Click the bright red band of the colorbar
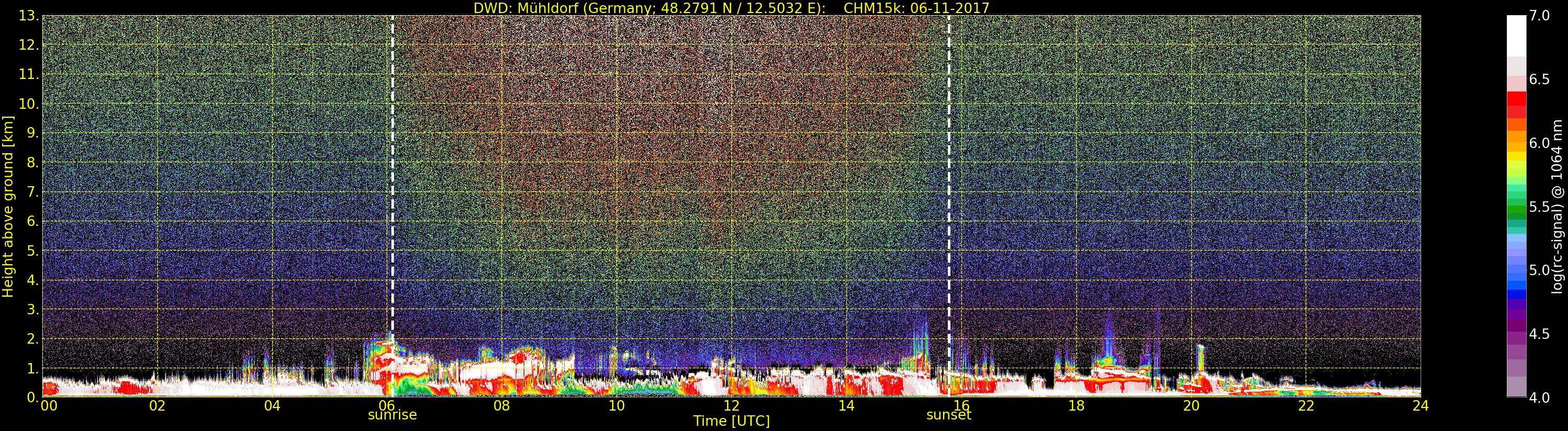 click(x=1516, y=98)
